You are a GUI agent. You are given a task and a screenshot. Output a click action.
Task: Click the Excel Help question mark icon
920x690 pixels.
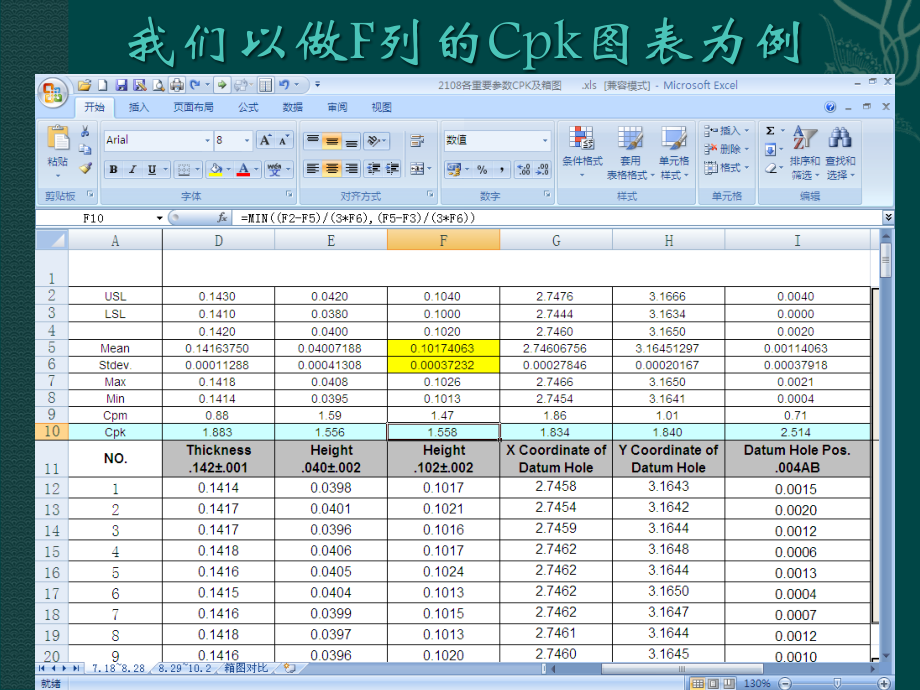[830, 107]
